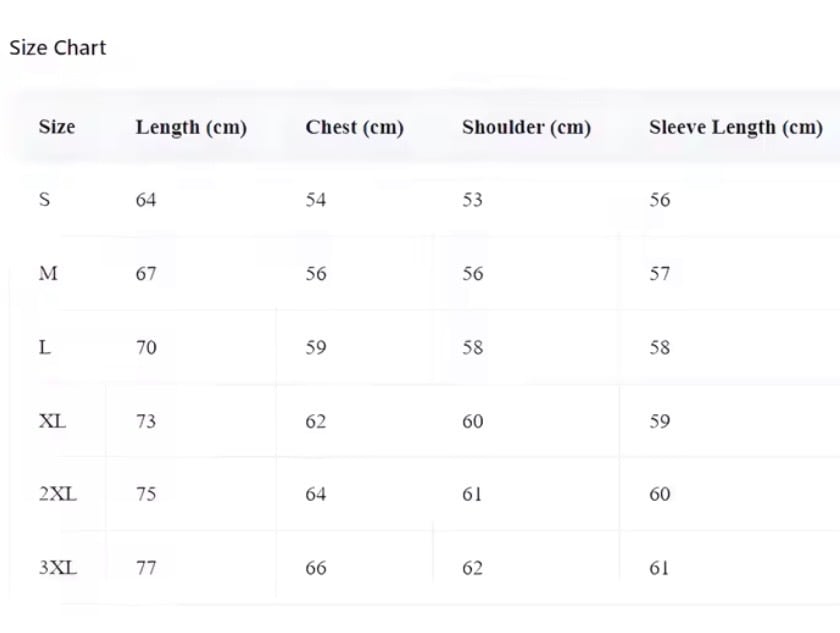Click the Length (cm) column header
Viewport: 840px width, 633px height.
(x=191, y=127)
